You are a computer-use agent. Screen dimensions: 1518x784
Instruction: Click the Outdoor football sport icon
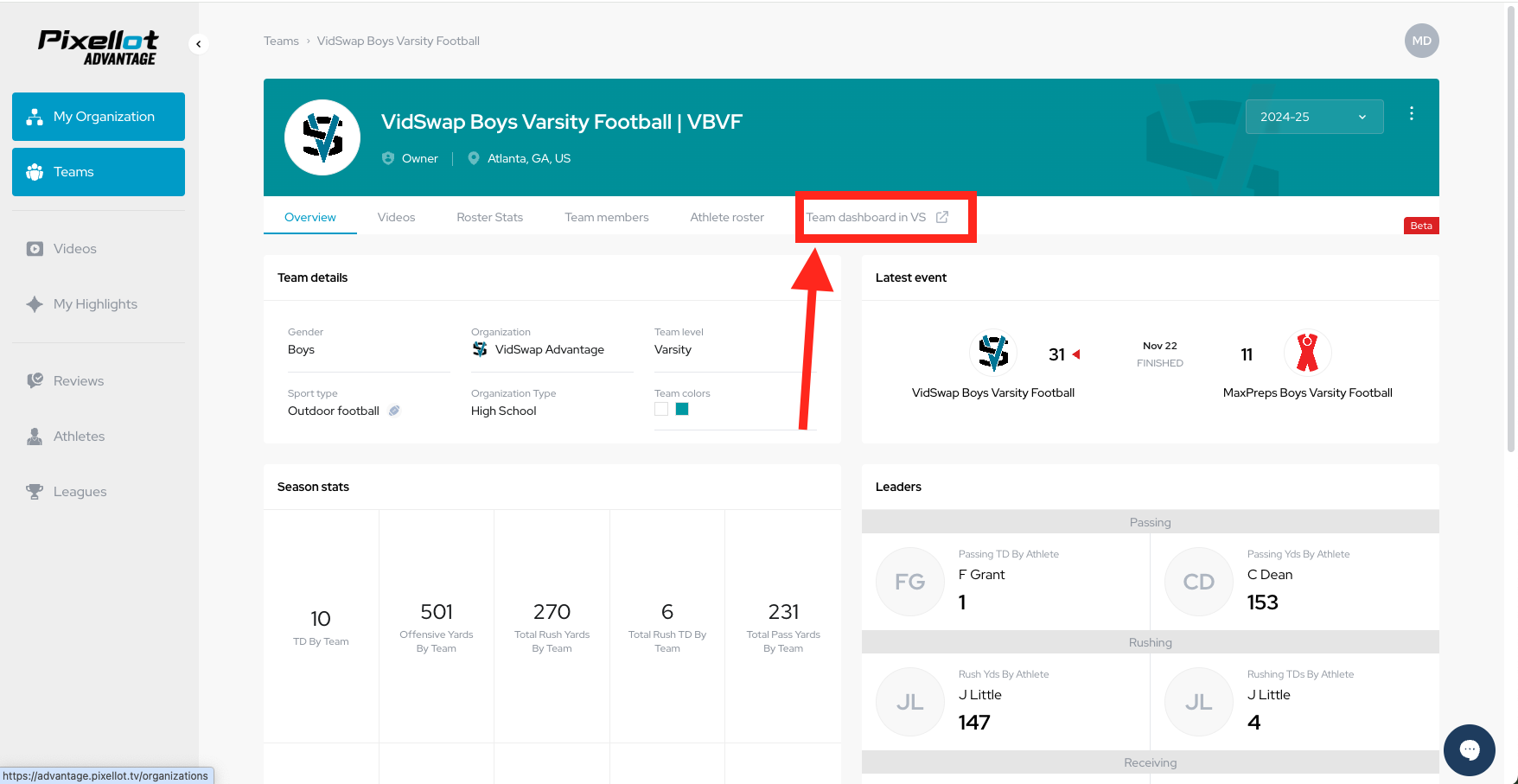click(394, 411)
